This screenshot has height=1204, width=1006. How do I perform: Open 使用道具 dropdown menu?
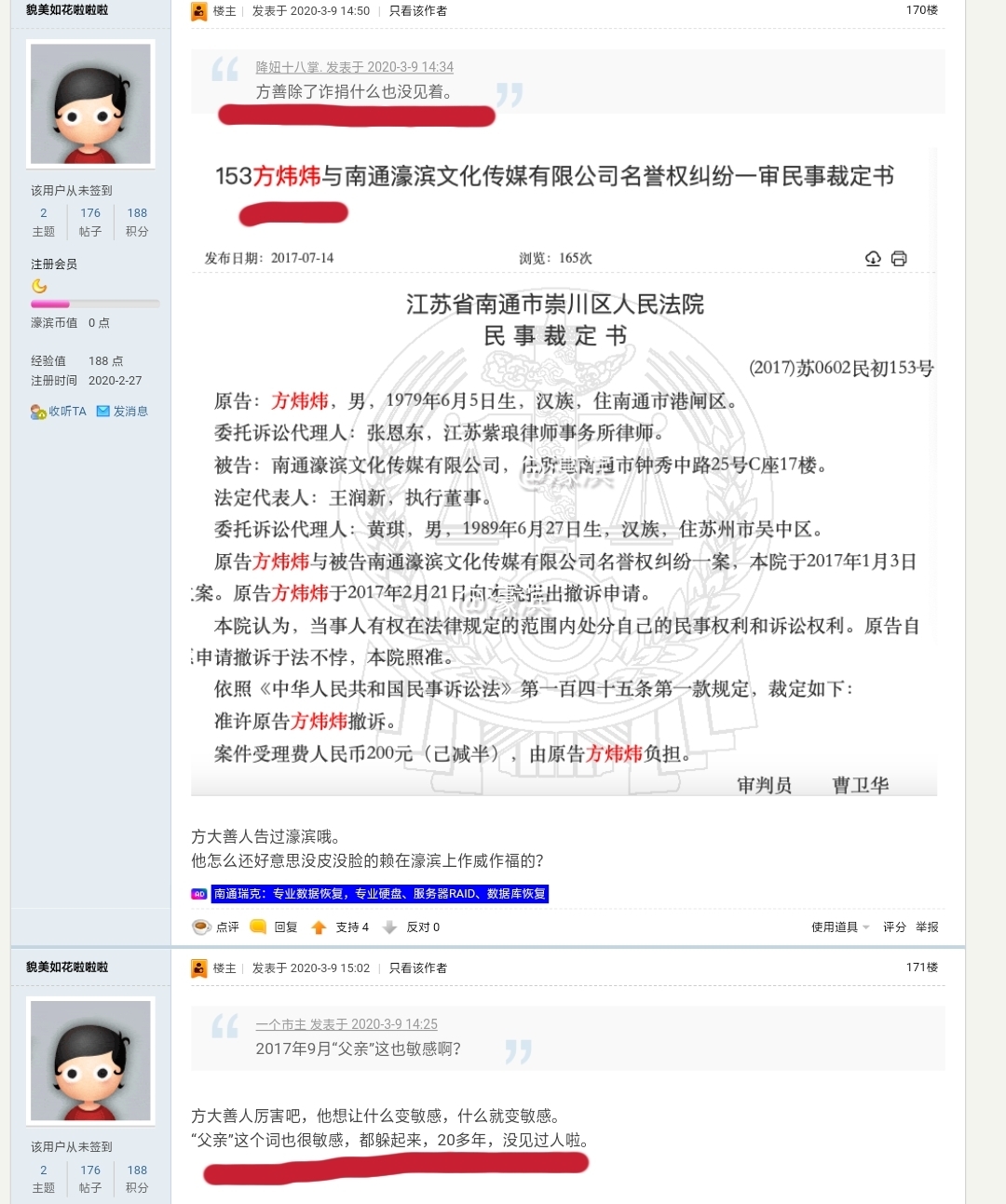point(840,927)
